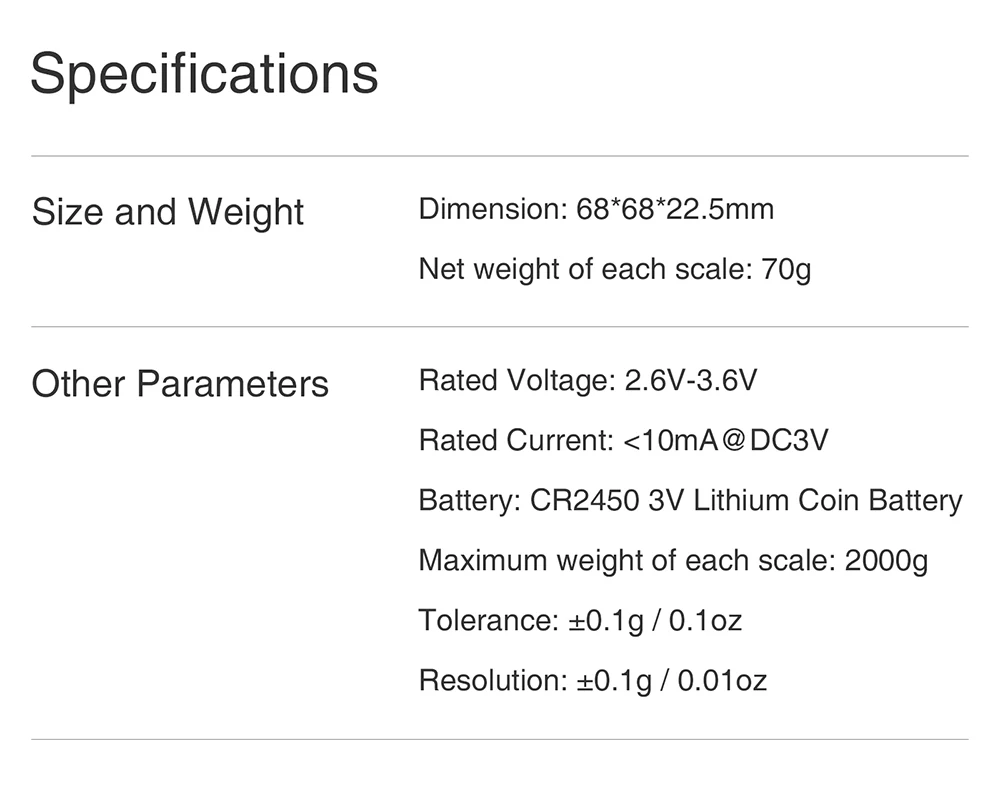The height and width of the screenshot is (791, 1000).
Task: Select the ±0.1g / 0.1oz tolerance value
Action: point(655,621)
